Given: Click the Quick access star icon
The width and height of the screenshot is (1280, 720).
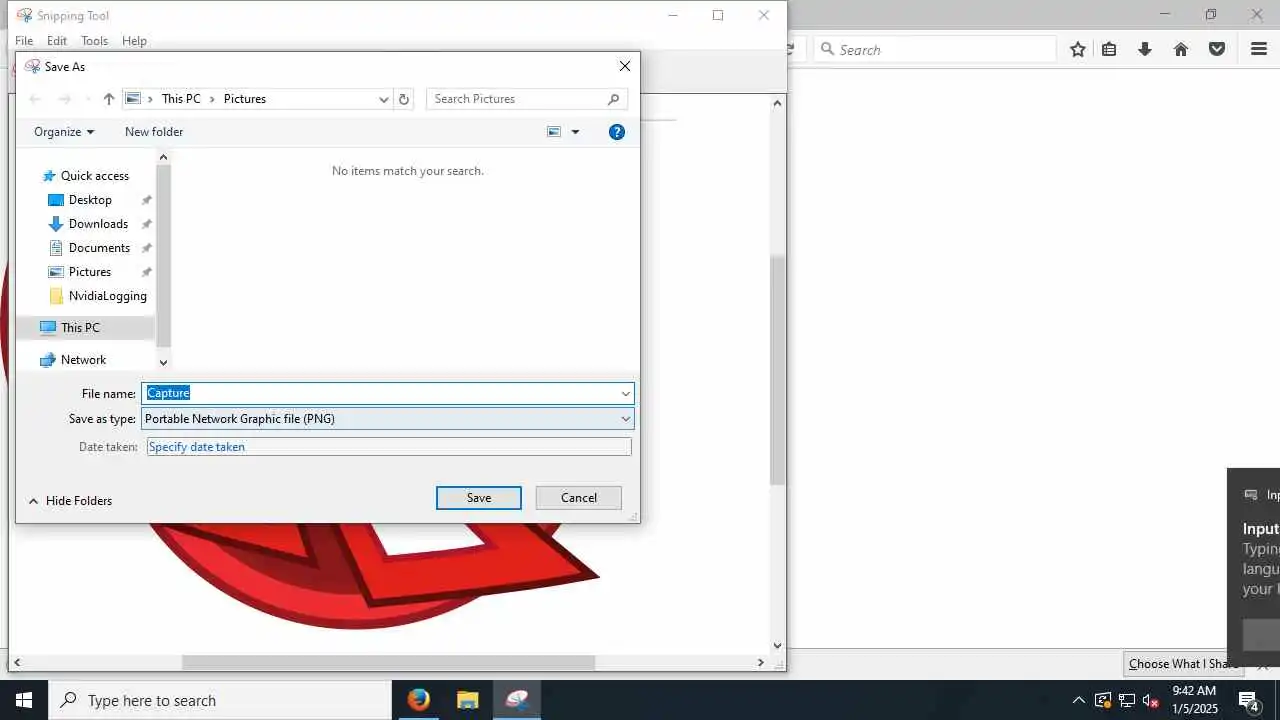Looking at the screenshot, I should 48,176.
